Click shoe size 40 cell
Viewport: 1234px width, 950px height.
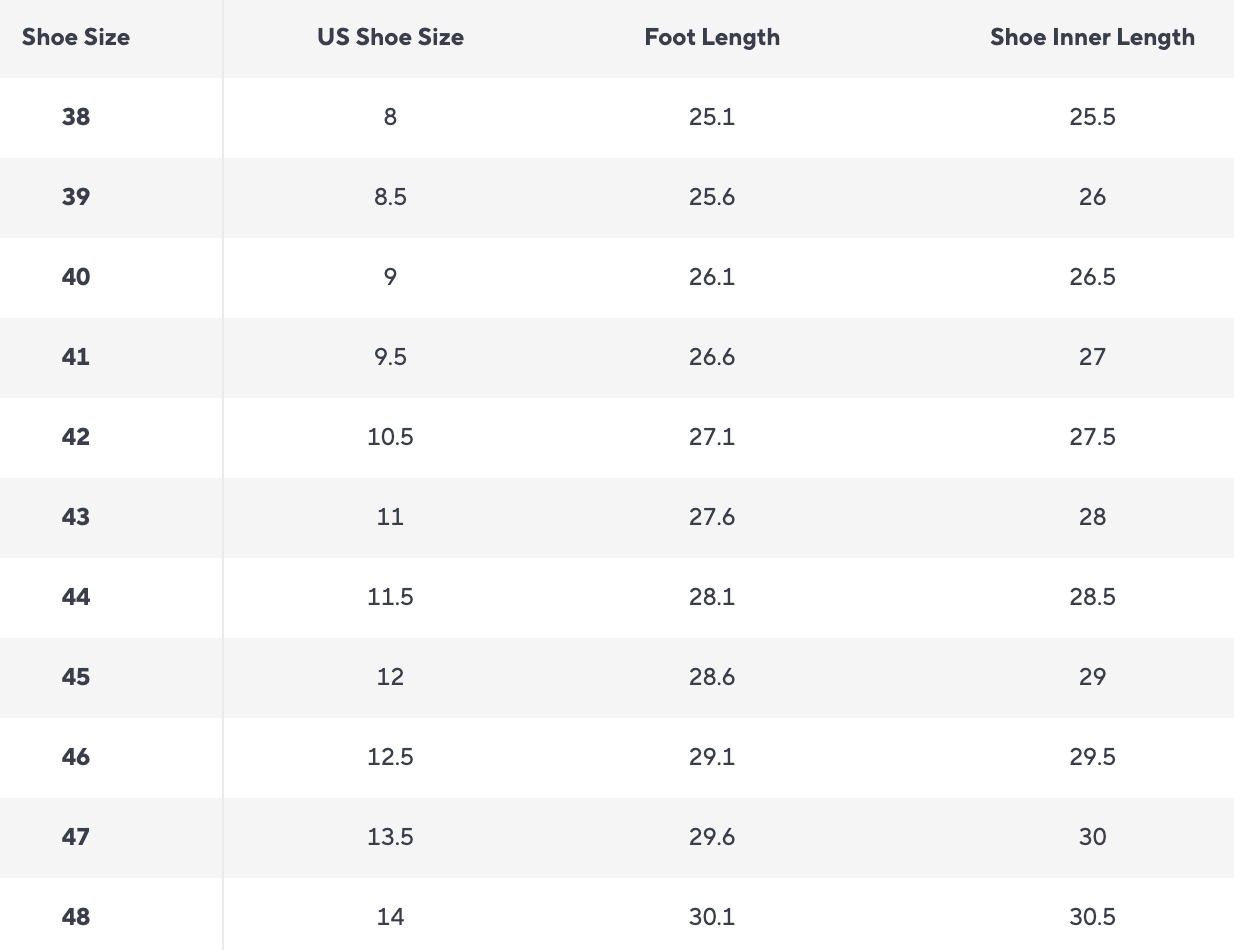pyautogui.click(x=76, y=277)
